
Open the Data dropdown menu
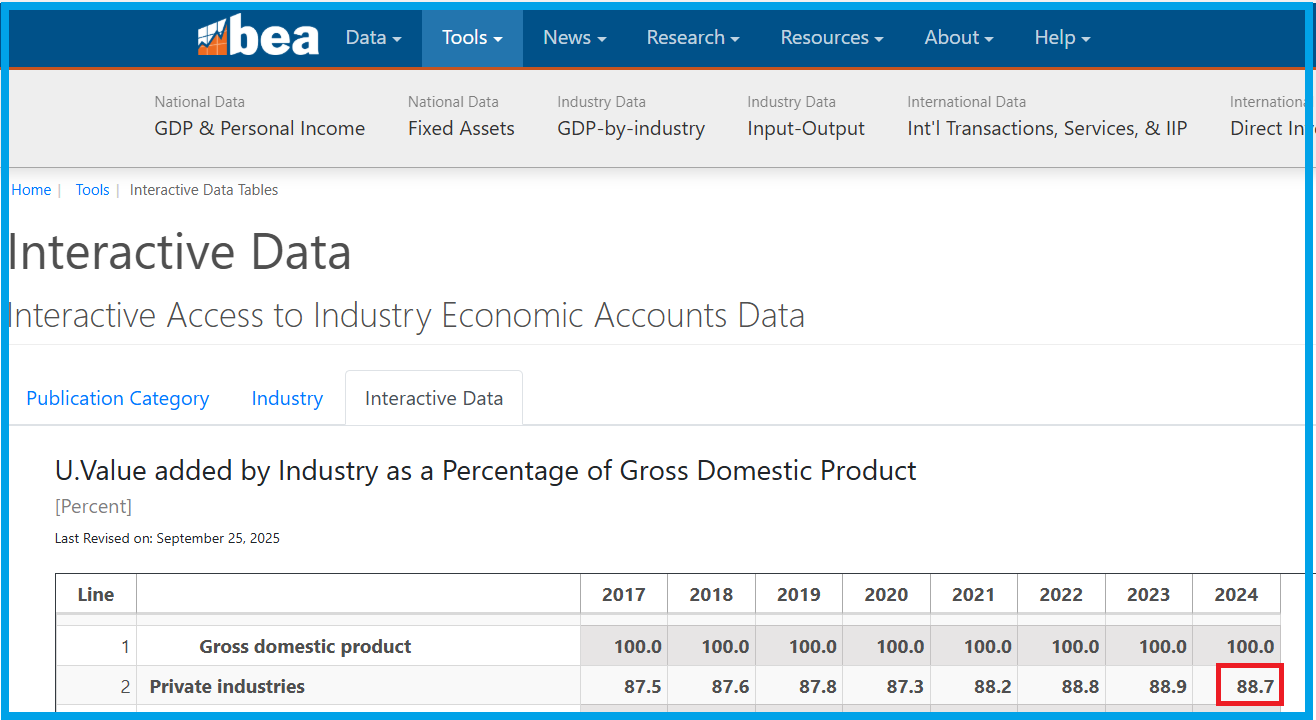pos(372,38)
